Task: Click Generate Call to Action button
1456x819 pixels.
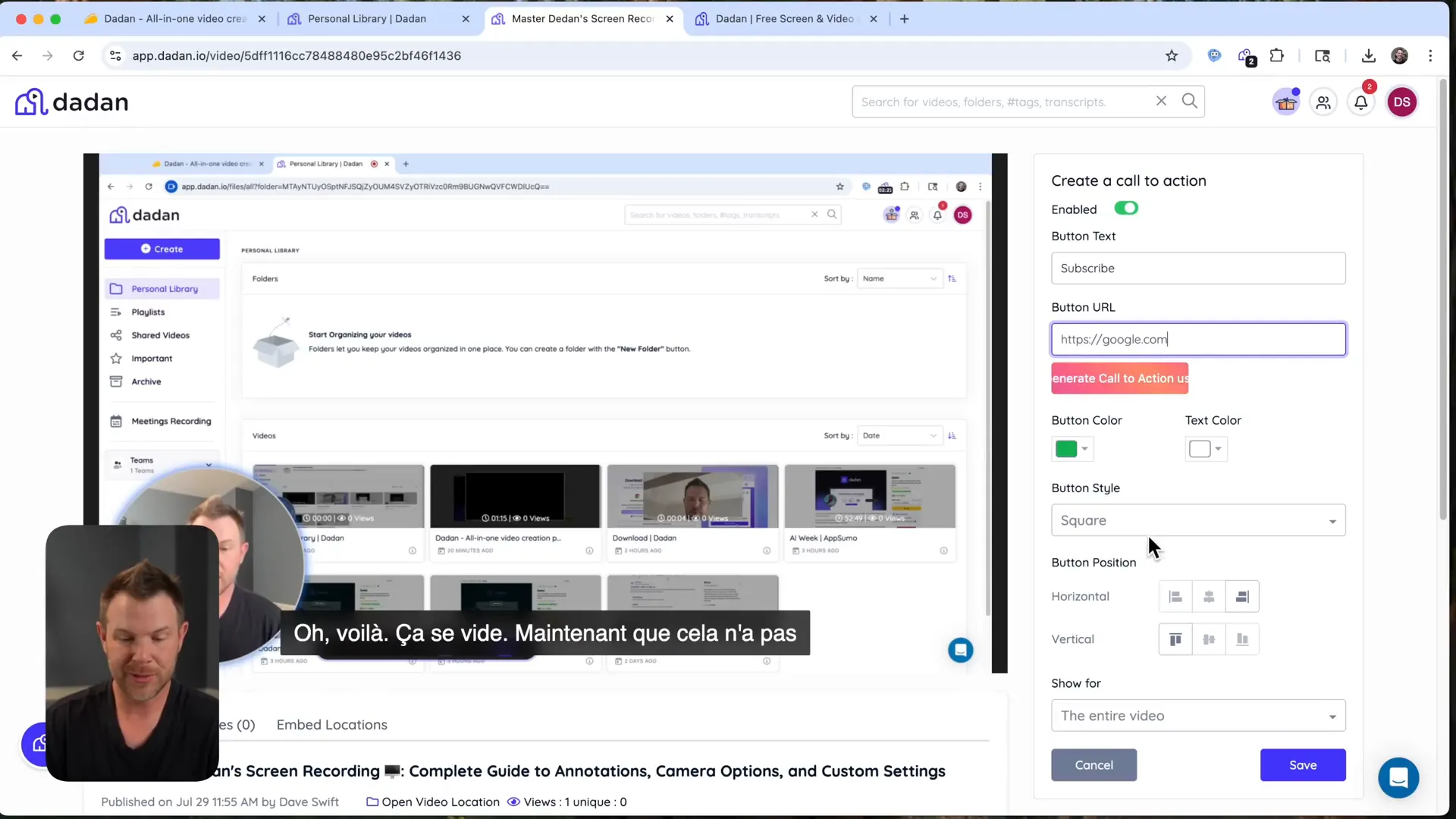Action: coord(1119,378)
